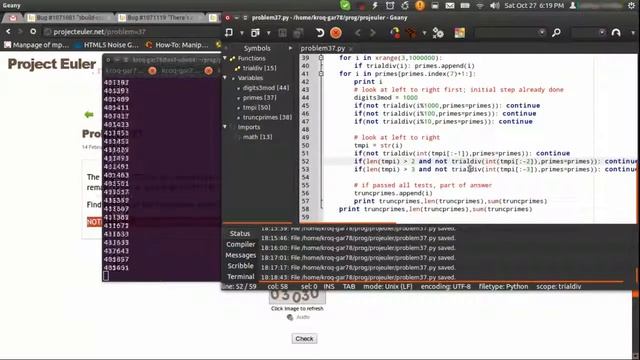
Task: Open the Compiler message tab
Action: pyautogui.click(x=240, y=244)
